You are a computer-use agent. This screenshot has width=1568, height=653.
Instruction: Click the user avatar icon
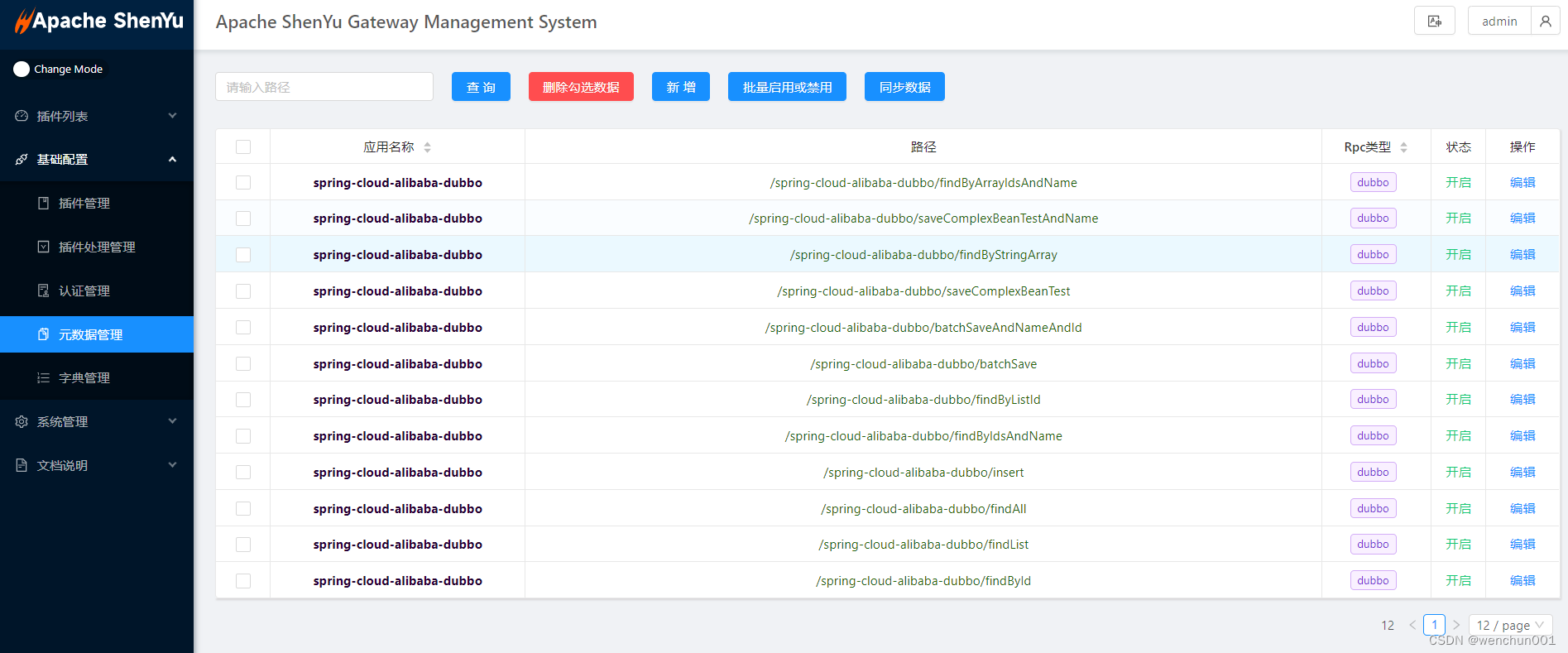[1546, 22]
